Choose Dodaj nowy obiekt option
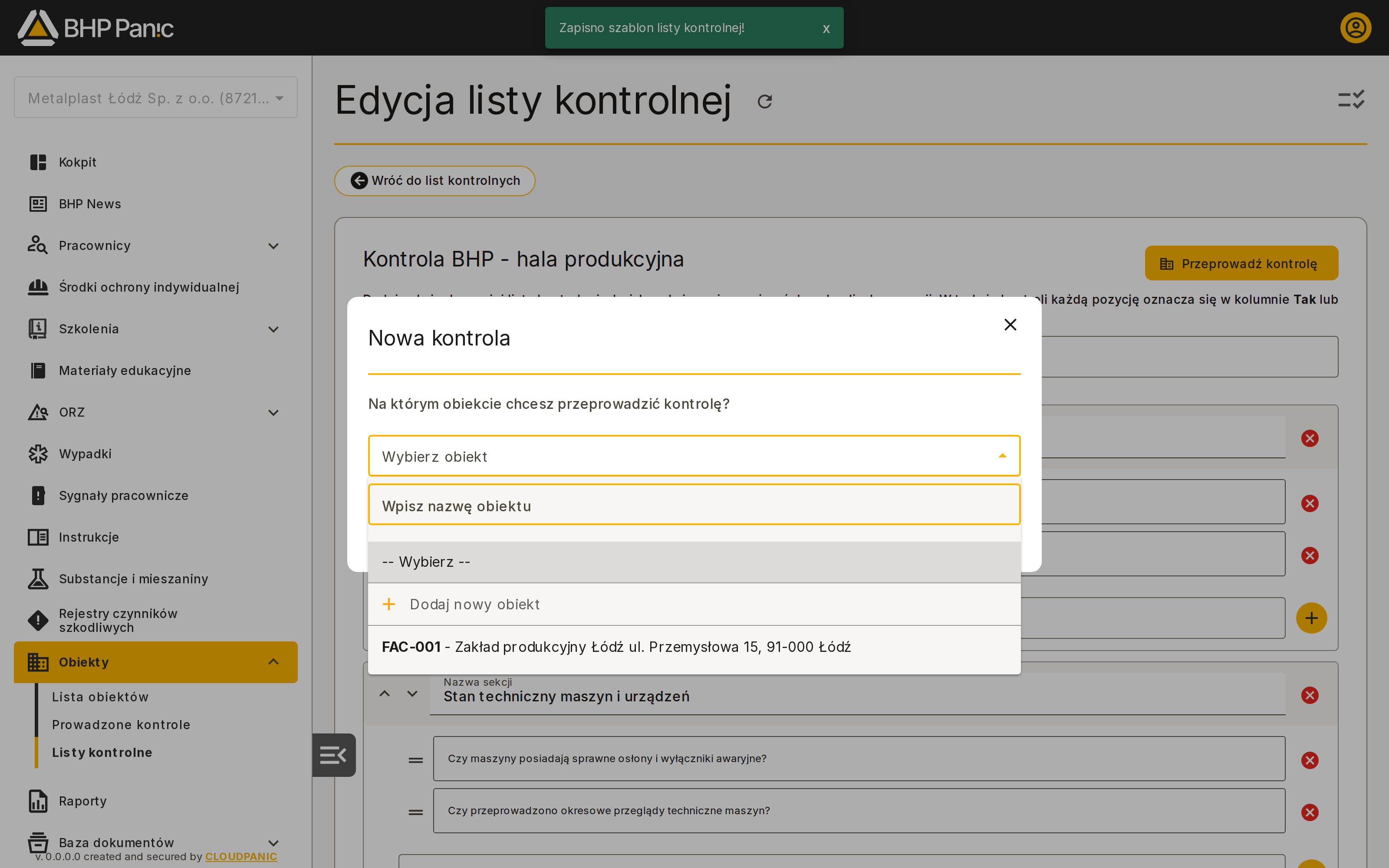 coord(694,605)
